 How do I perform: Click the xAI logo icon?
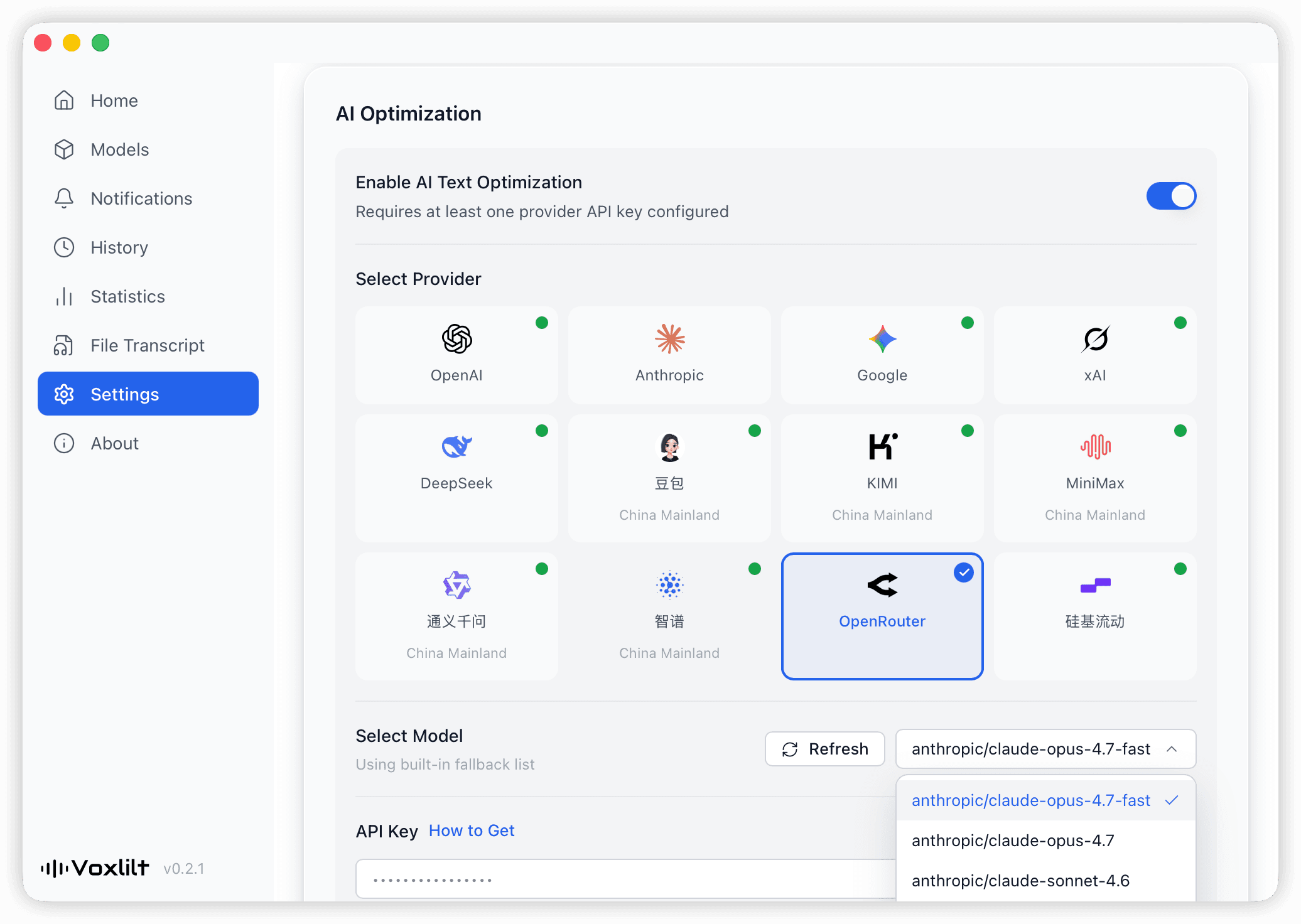tap(1096, 339)
